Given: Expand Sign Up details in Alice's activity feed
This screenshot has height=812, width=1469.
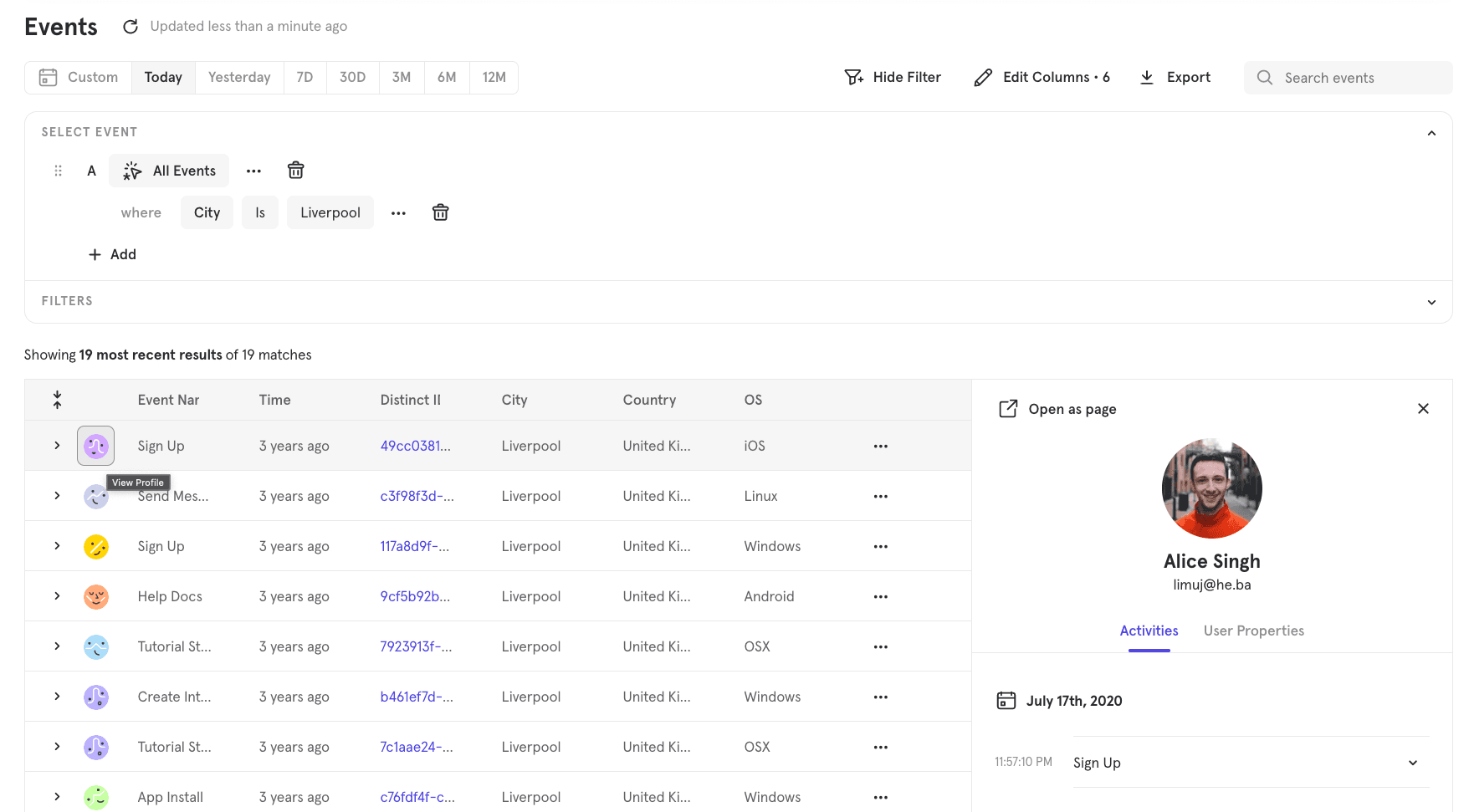Looking at the screenshot, I should tap(1412, 763).
